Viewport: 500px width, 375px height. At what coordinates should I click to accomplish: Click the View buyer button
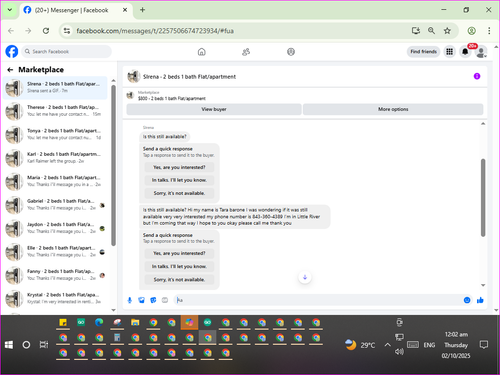[214, 109]
